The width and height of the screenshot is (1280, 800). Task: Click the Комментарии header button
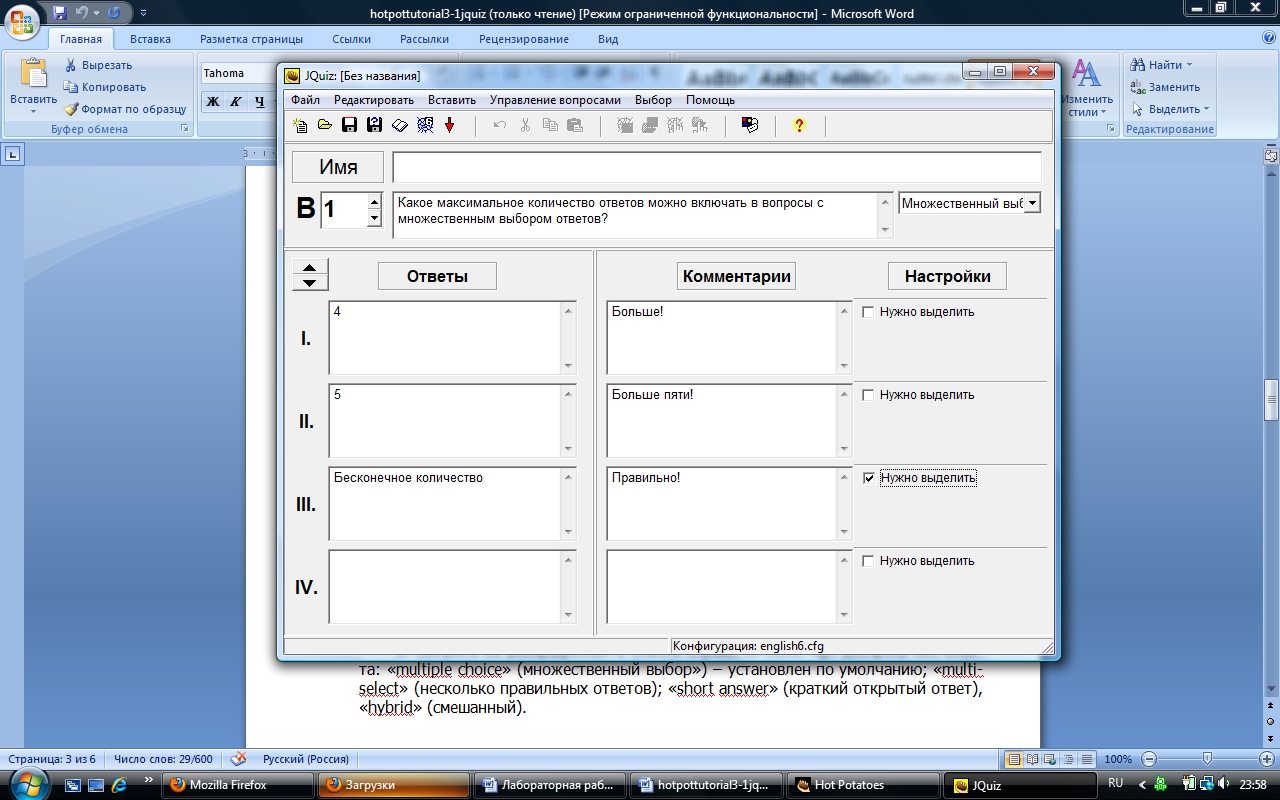737,277
